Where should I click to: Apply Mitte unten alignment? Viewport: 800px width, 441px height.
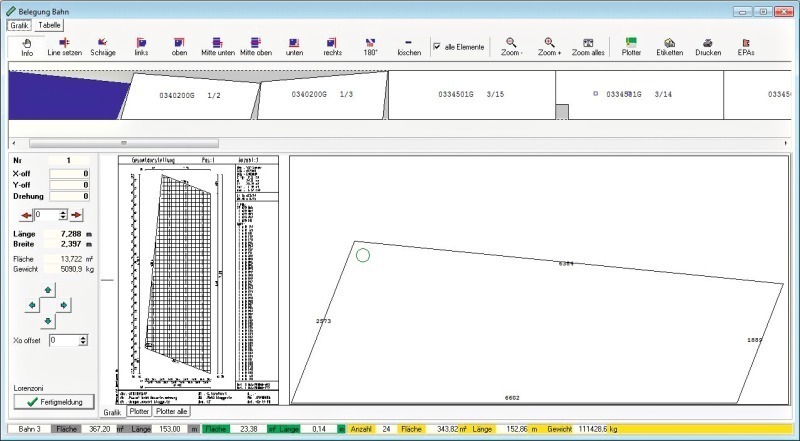click(x=218, y=47)
